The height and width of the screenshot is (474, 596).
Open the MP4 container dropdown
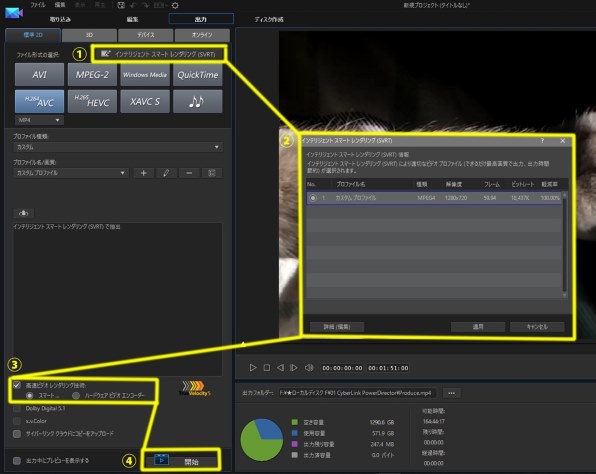click(x=39, y=120)
